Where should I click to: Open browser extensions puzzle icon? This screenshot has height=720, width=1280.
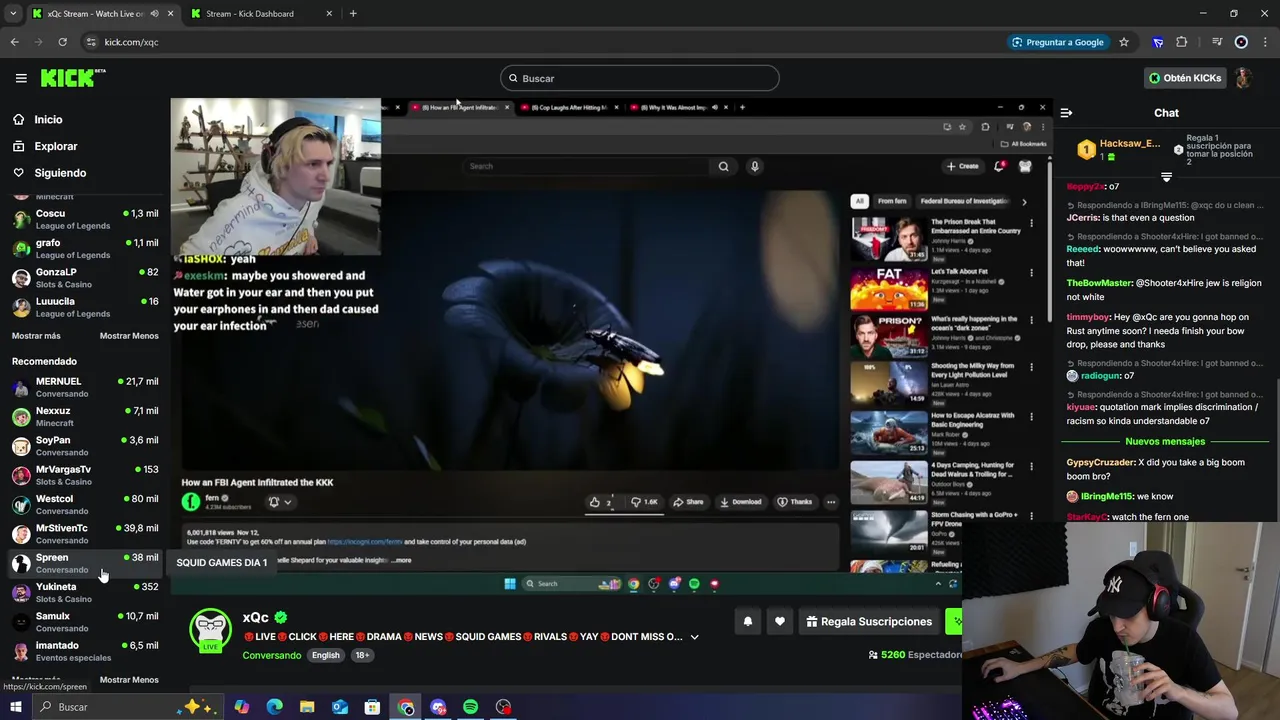(1182, 42)
